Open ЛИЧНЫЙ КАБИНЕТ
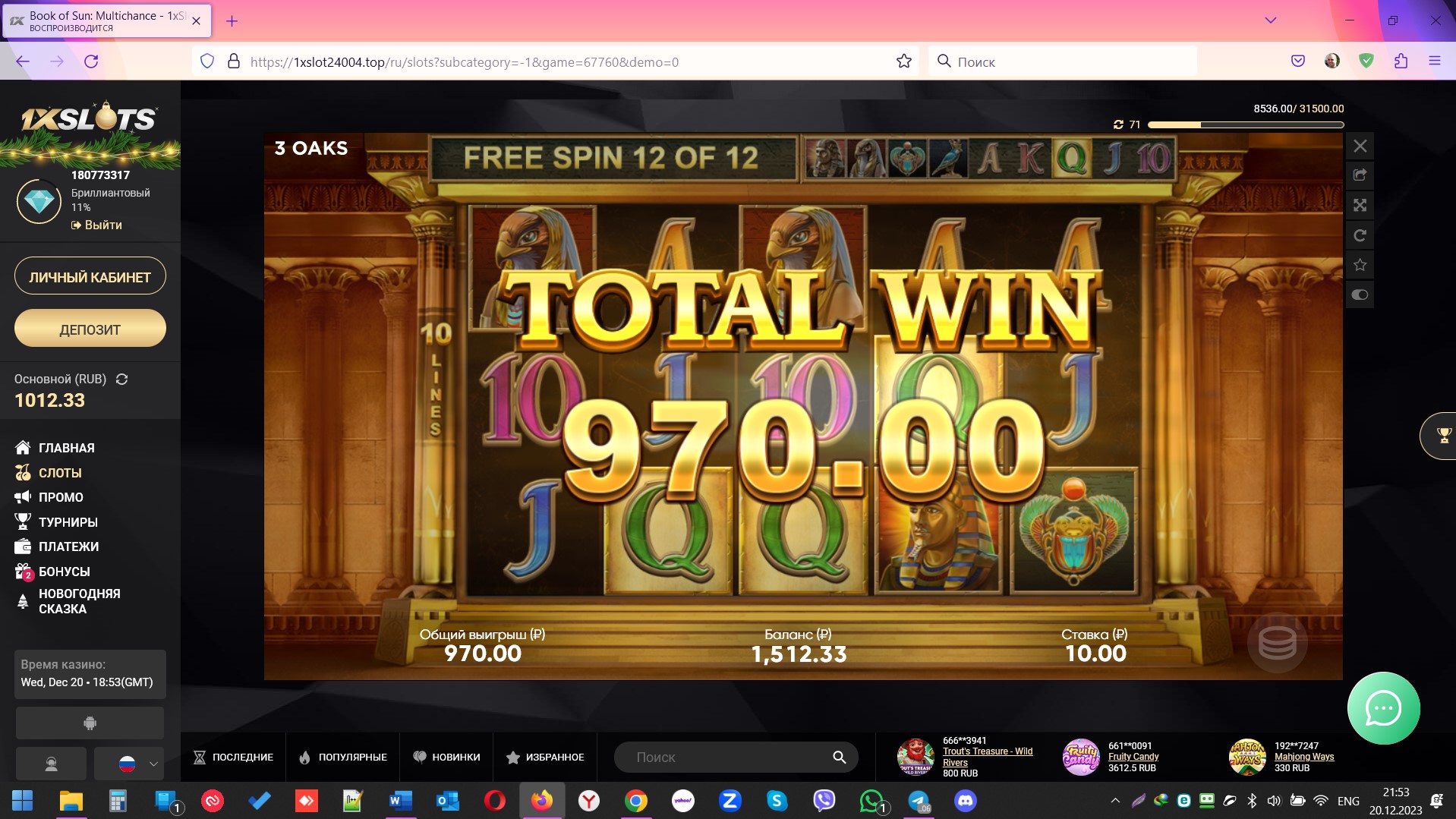The image size is (1456, 819). 90,277
